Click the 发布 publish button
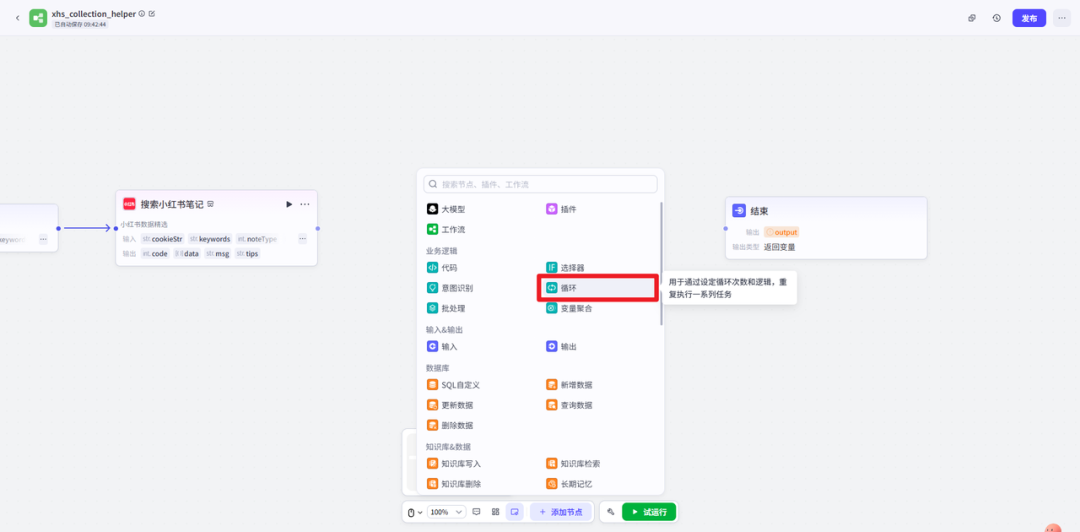Image resolution: width=1080 pixels, height=532 pixels. [1029, 18]
